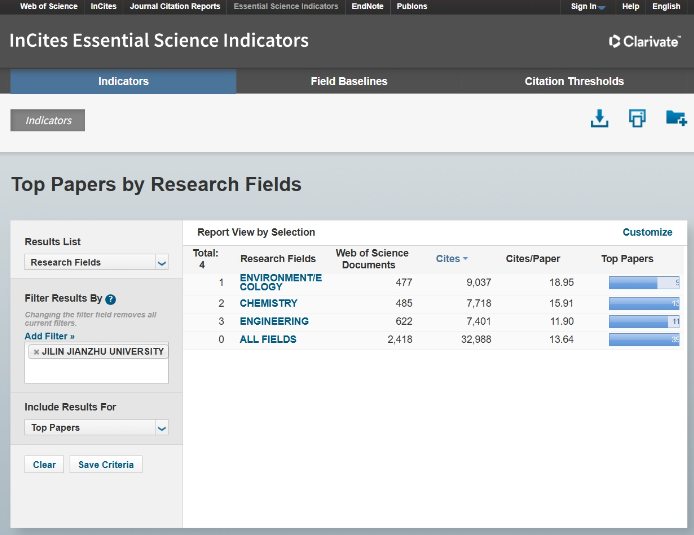Click the Indicators breadcrumb button
Viewport: 694px width, 535px height.
click(x=48, y=120)
